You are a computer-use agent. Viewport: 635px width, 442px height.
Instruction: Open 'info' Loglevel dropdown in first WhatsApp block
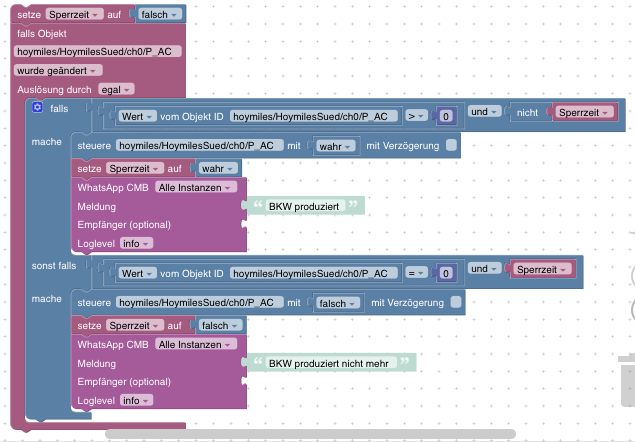pos(136,243)
